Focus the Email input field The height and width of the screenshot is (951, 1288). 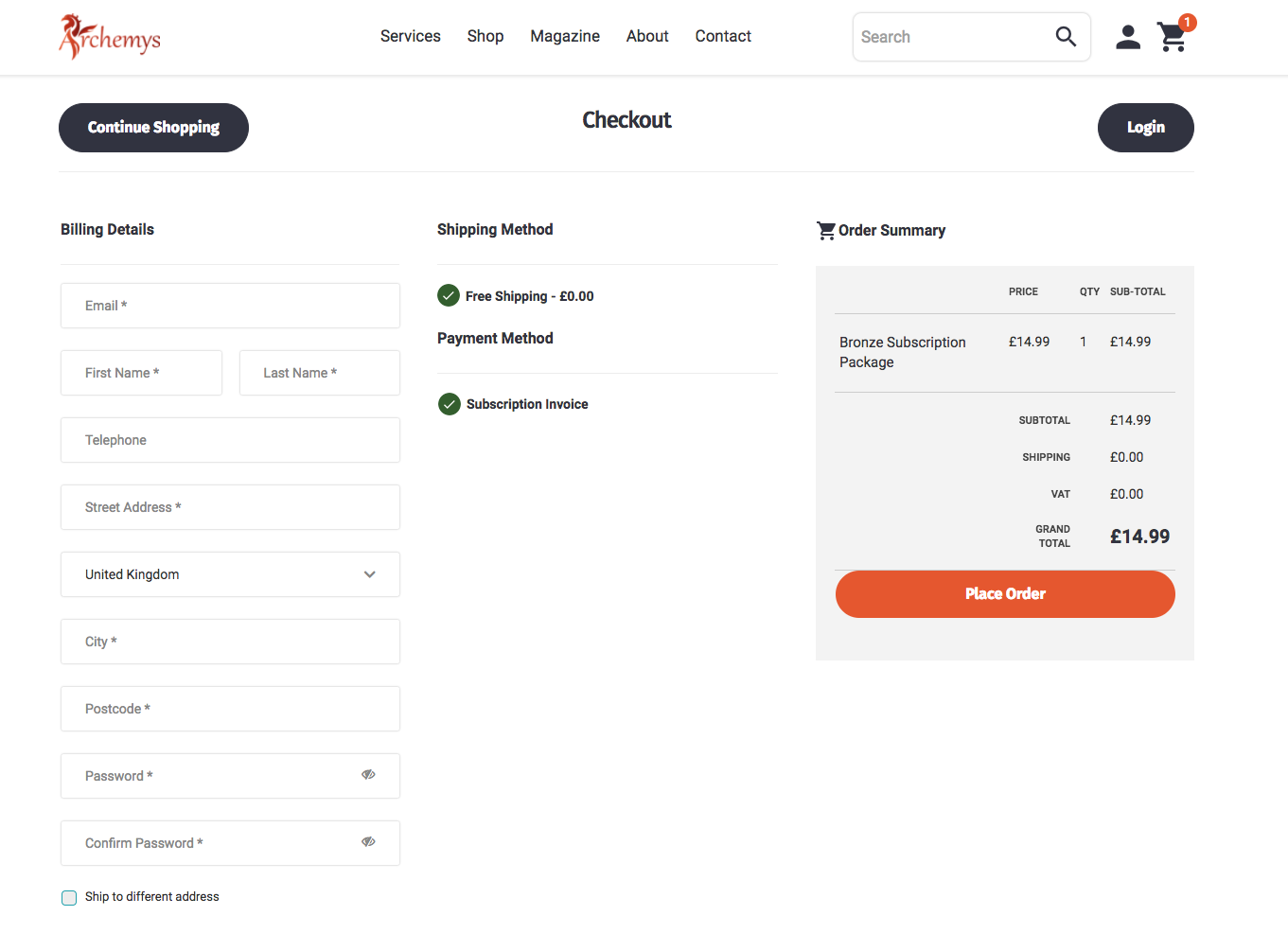coord(230,306)
